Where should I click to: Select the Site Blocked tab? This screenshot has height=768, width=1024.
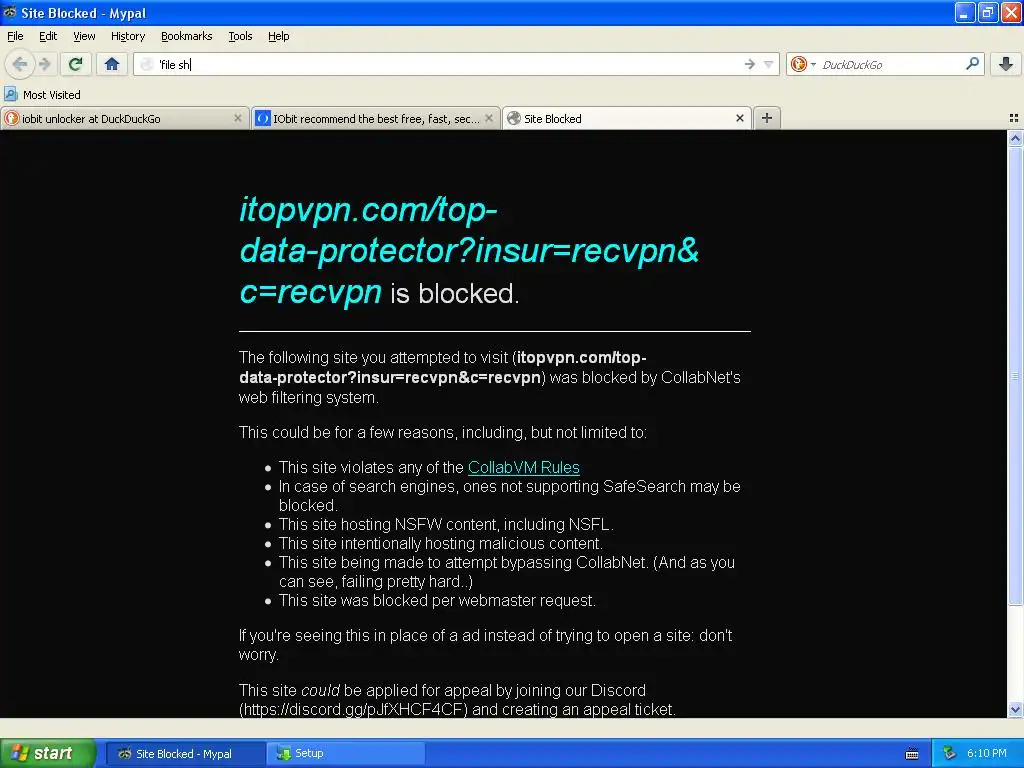point(626,118)
